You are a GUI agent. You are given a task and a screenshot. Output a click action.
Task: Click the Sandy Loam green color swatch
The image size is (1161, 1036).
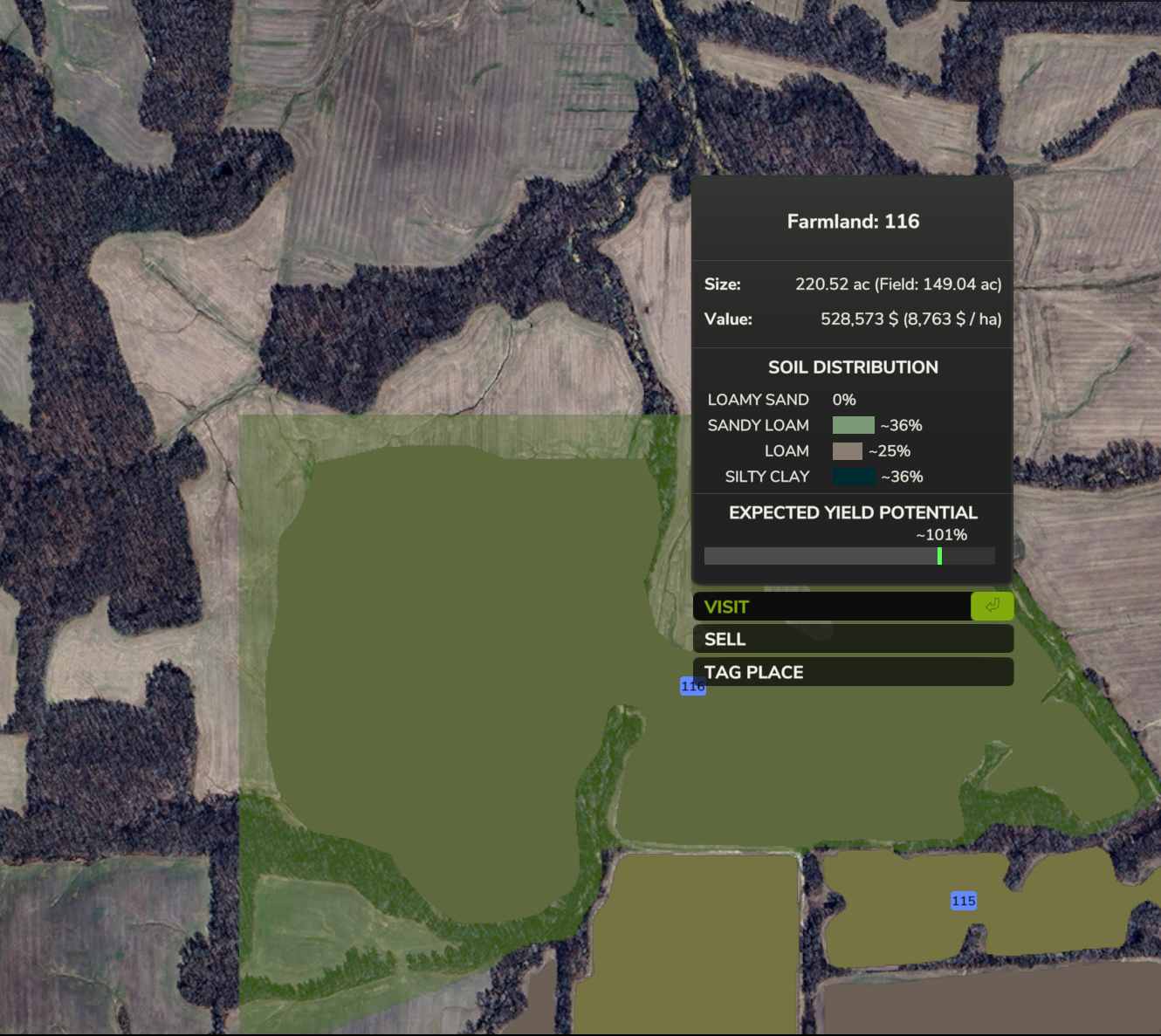pos(853,425)
